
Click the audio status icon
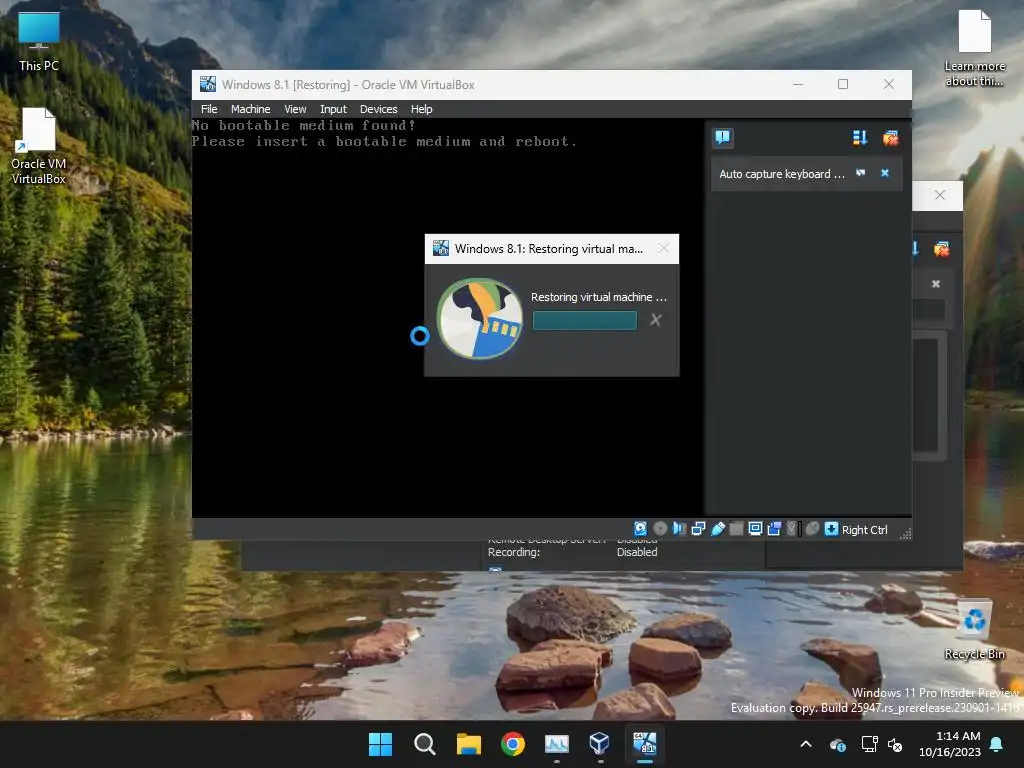point(679,528)
